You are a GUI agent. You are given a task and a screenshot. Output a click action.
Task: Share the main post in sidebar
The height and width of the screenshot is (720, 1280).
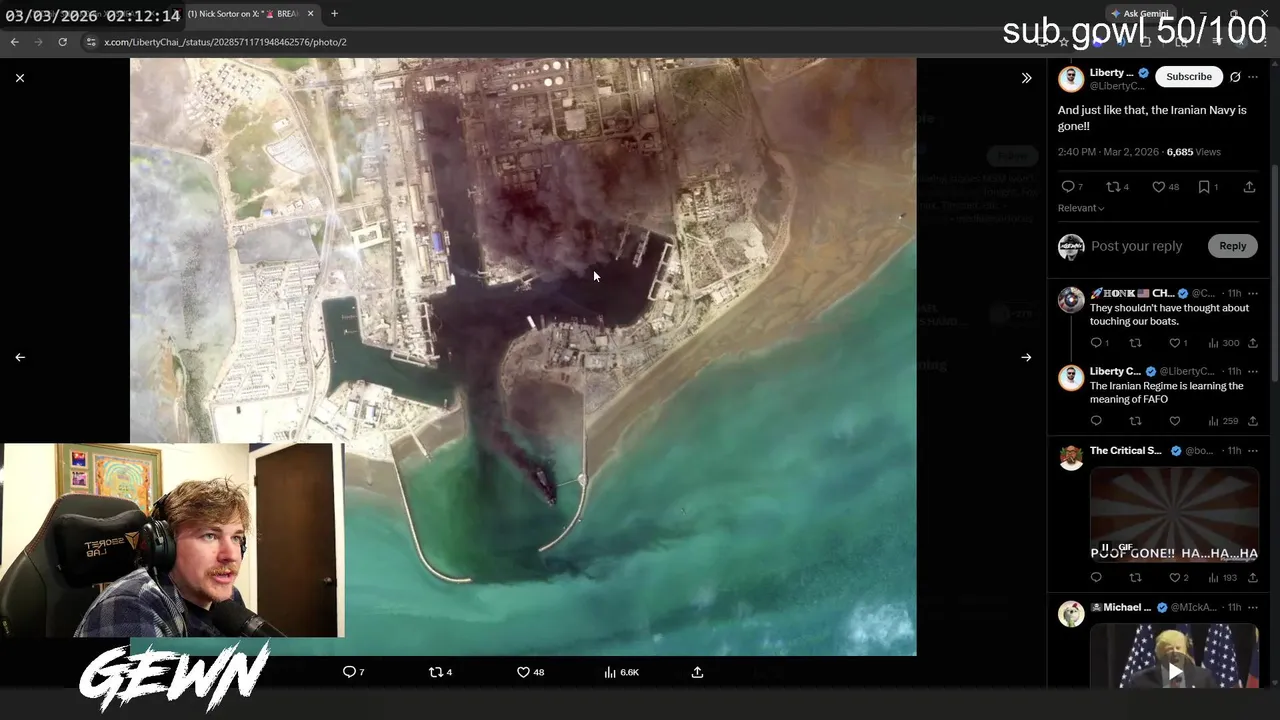point(1249,187)
